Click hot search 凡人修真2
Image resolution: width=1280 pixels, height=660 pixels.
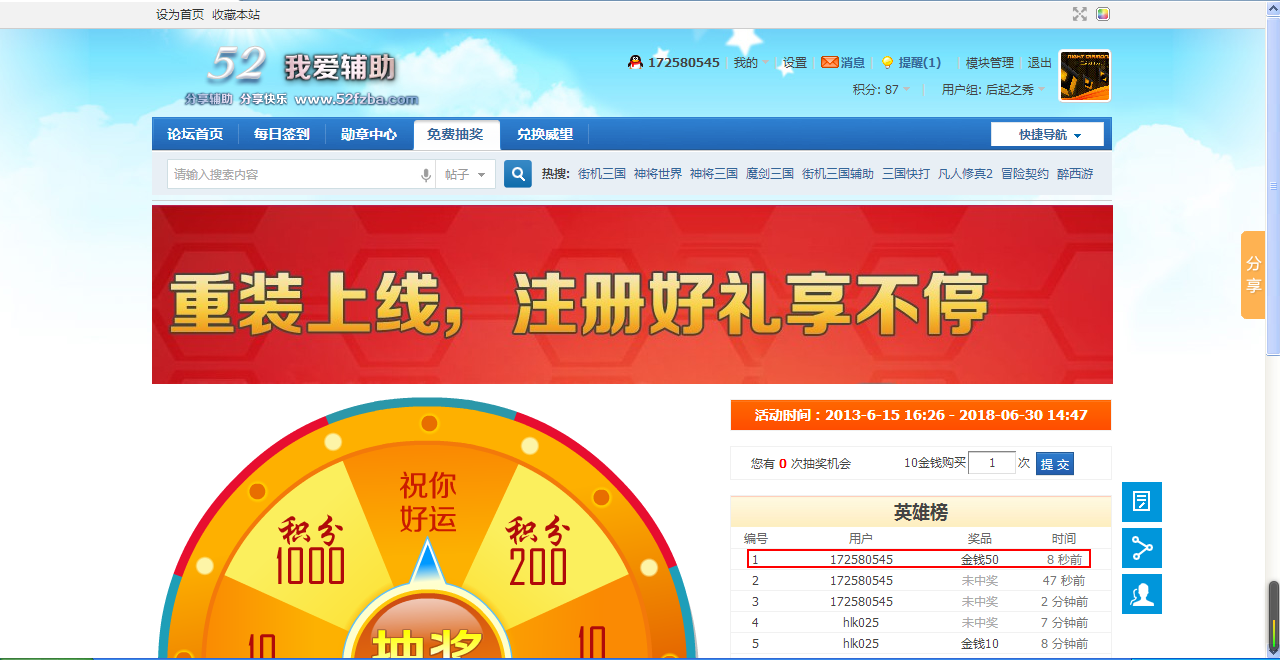tap(965, 174)
